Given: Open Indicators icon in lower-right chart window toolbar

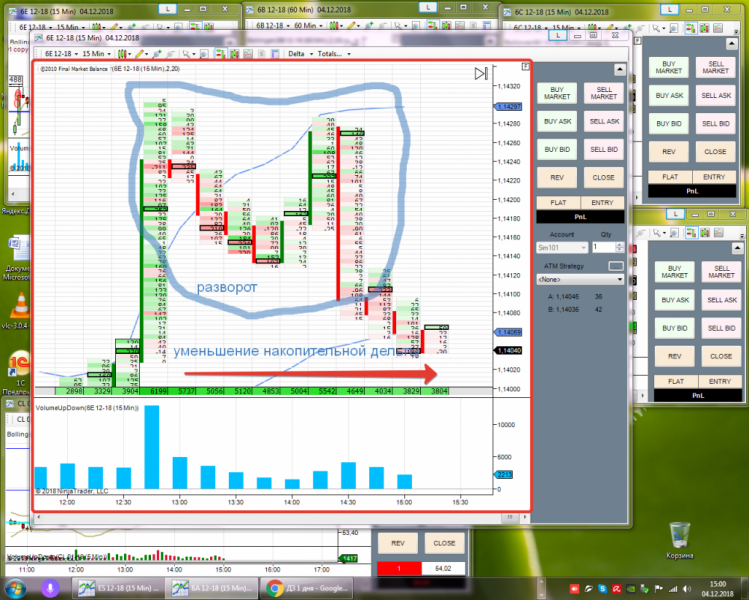Looking at the screenshot, I should [718, 233].
